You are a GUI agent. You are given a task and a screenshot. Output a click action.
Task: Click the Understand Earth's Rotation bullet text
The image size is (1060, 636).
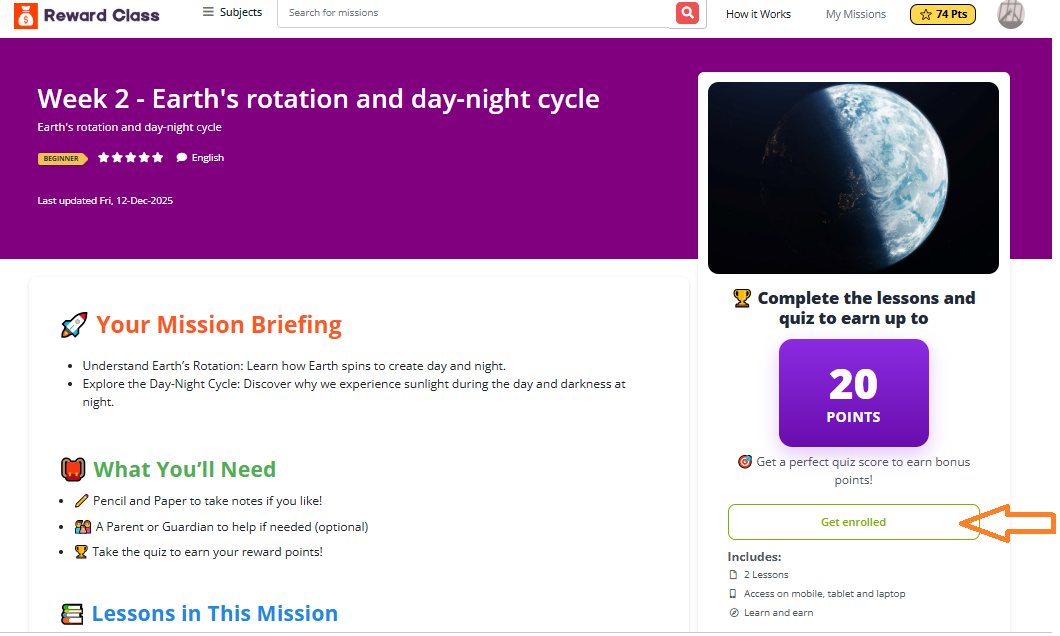294,366
